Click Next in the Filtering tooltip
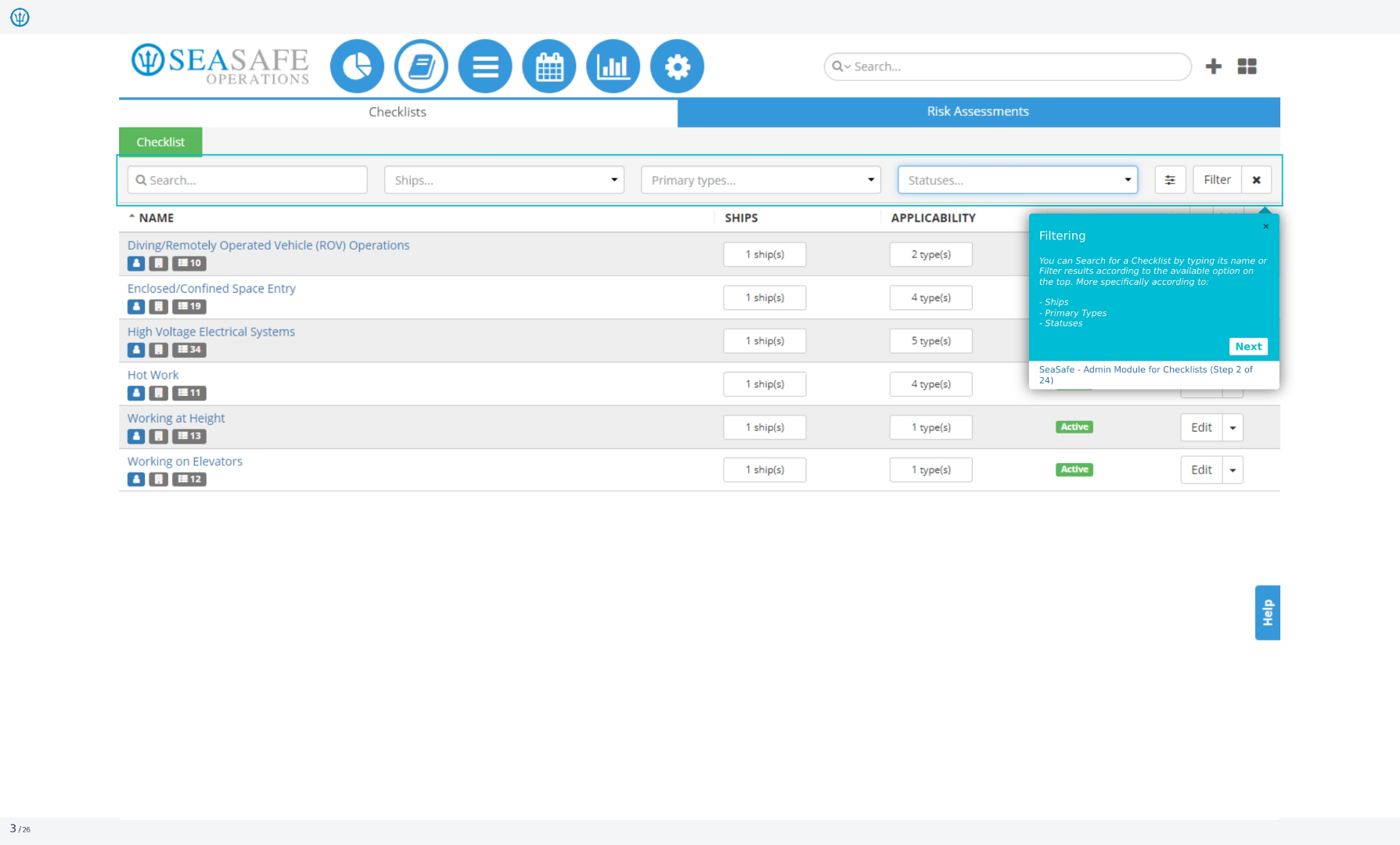 click(1248, 347)
